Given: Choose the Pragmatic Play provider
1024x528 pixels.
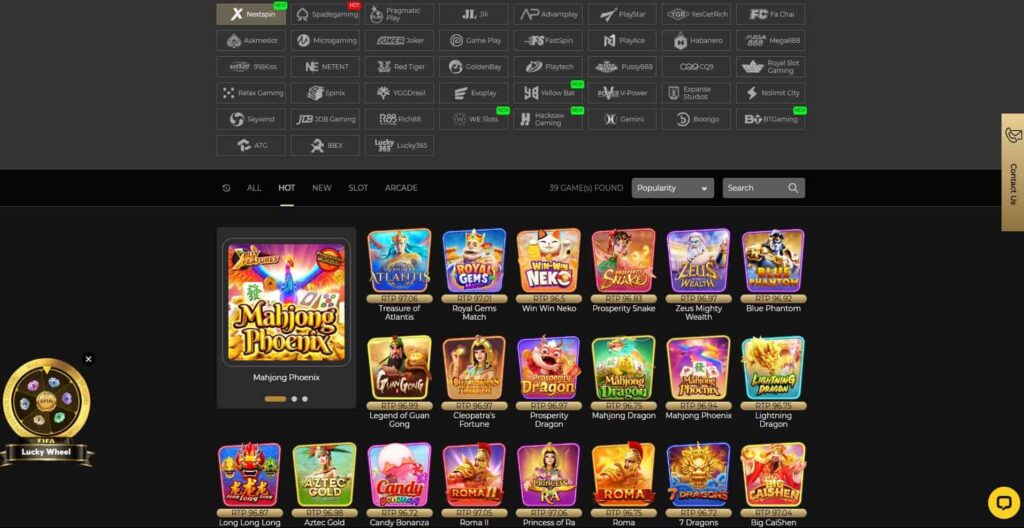Looking at the screenshot, I should [399, 14].
